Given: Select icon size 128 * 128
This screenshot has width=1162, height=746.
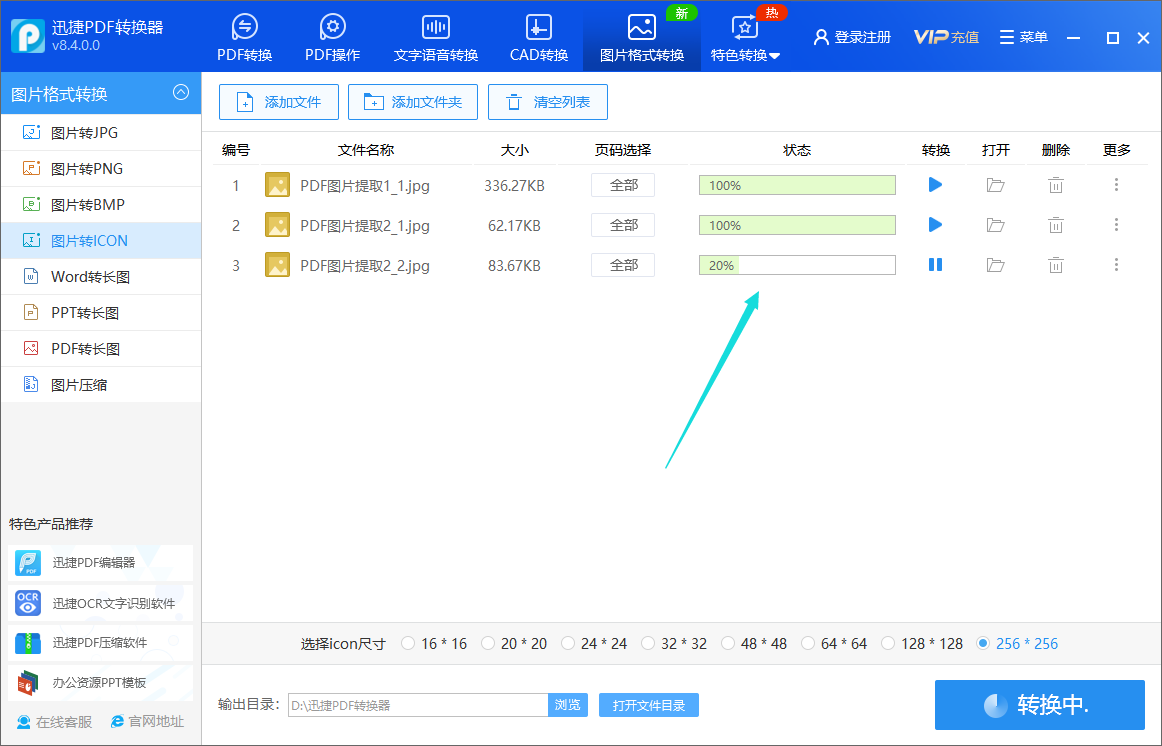Looking at the screenshot, I should (x=888, y=643).
